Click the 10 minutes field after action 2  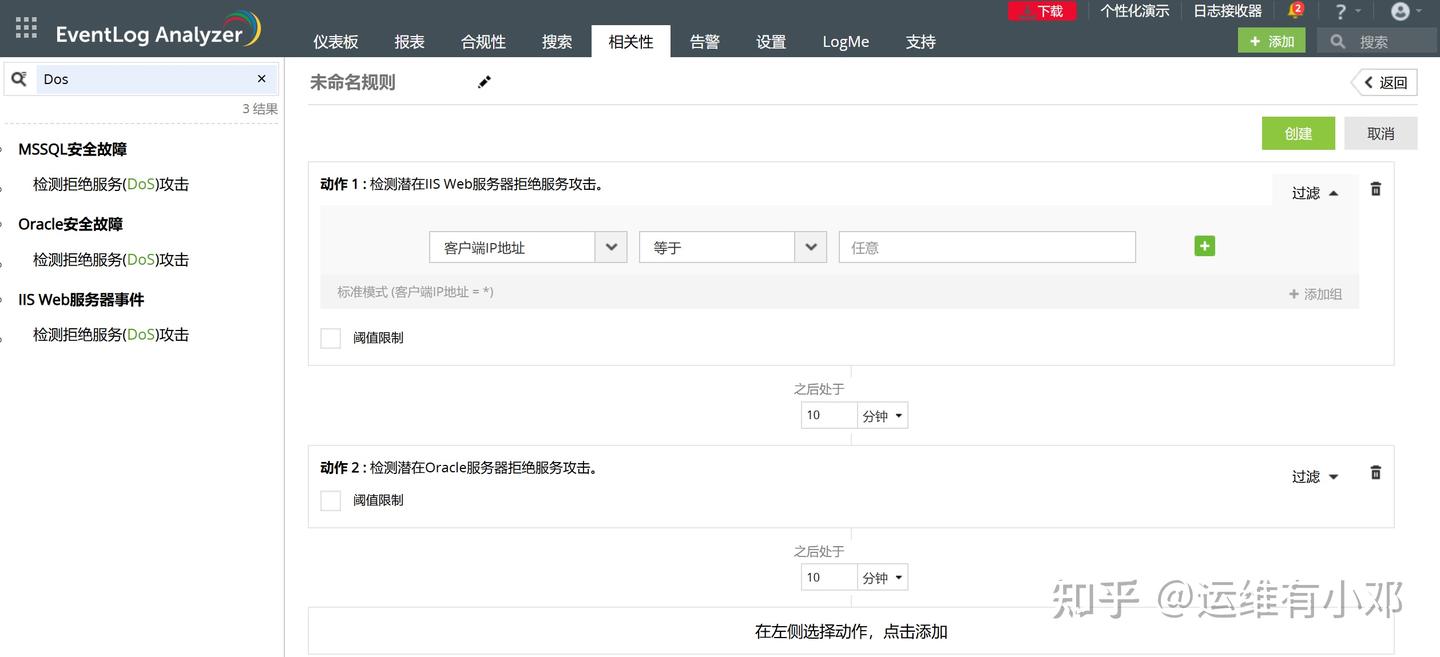pyautogui.click(x=829, y=578)
